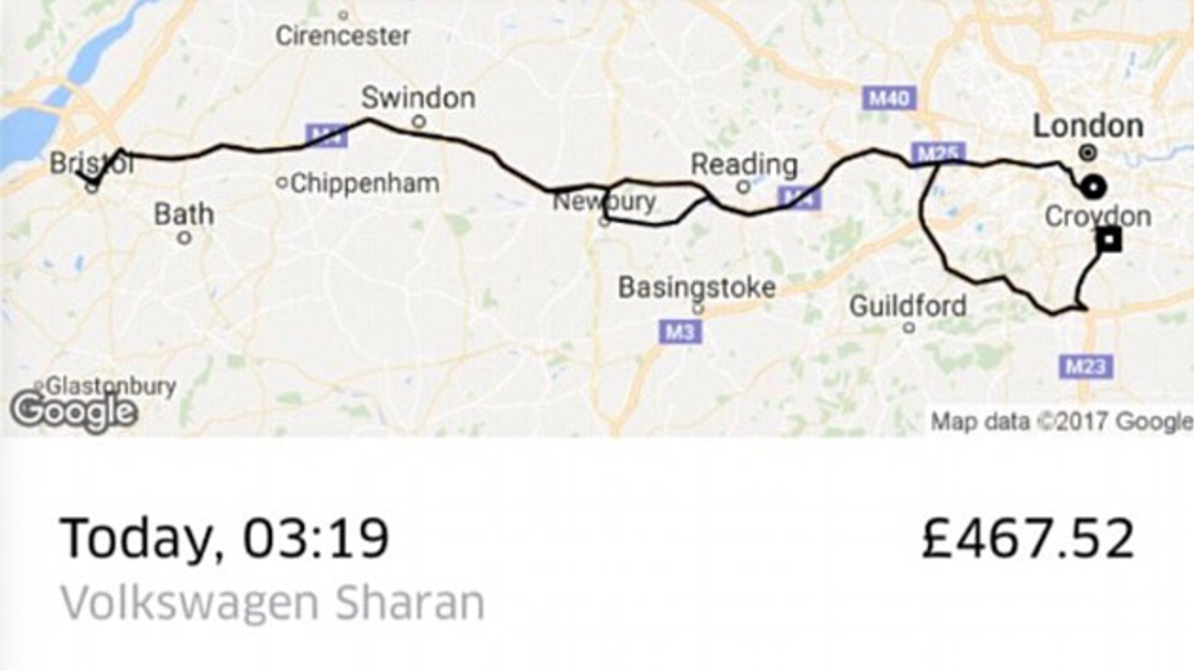Select the Basingstoke town label
Screen dimensions: 1194x671
point(697,288)
